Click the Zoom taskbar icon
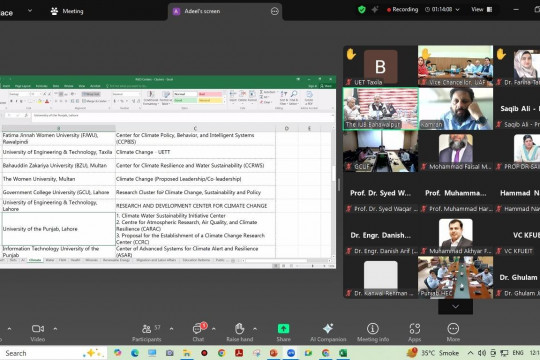This screenshot has height=360, width=540. [x=291, y=353]
